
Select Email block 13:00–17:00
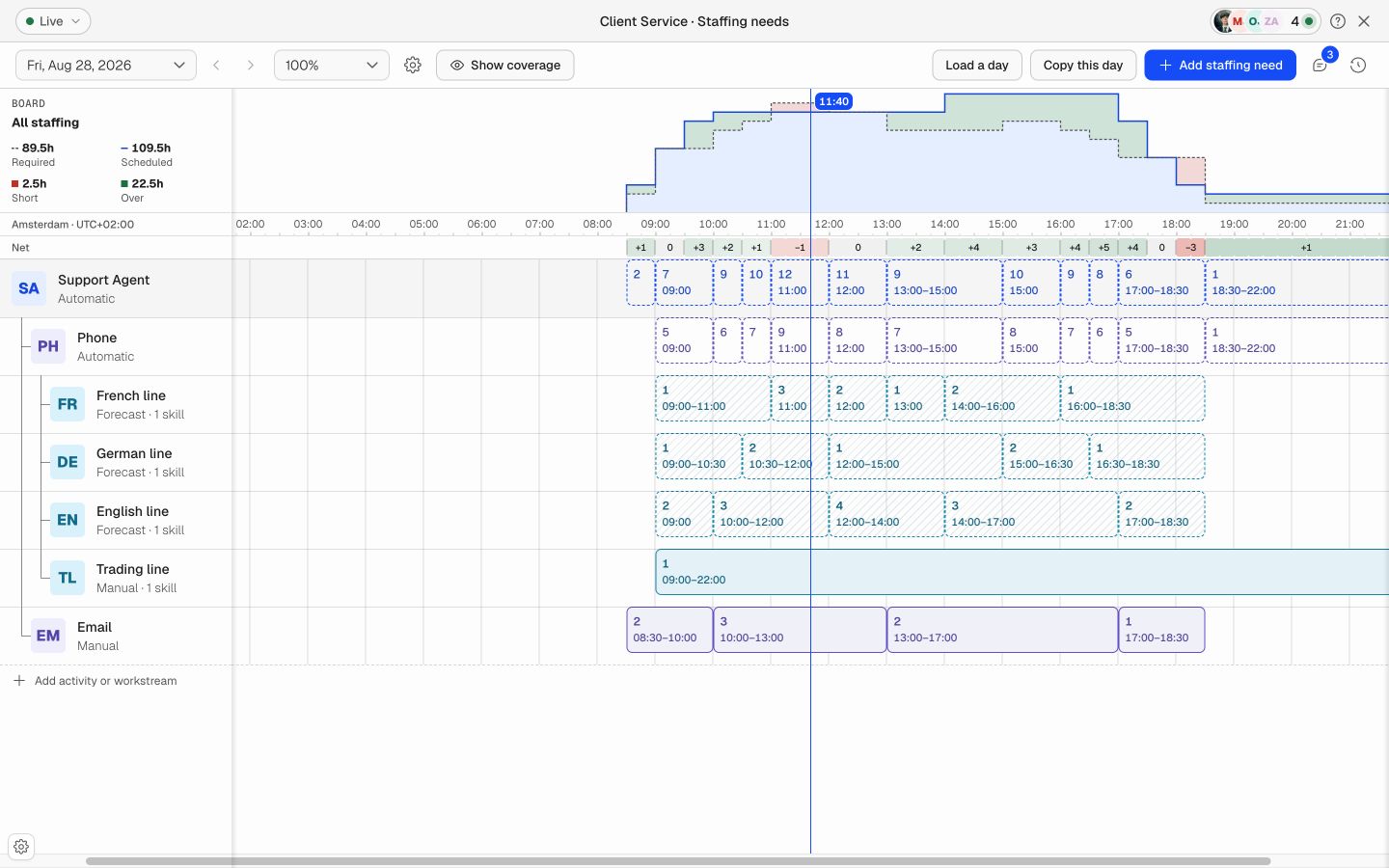(1002, 630)
